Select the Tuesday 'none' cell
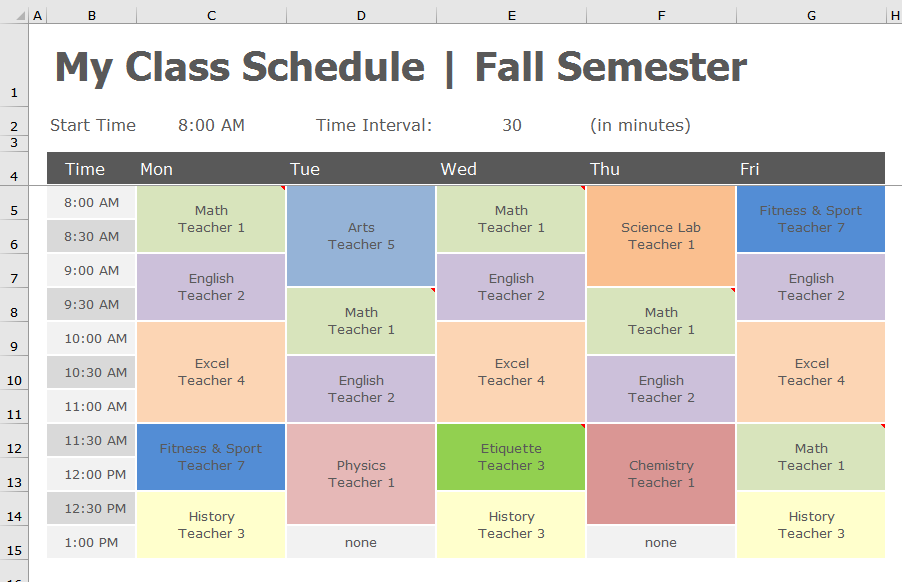The width and height of the screenshot is (902, 582). 361,542
